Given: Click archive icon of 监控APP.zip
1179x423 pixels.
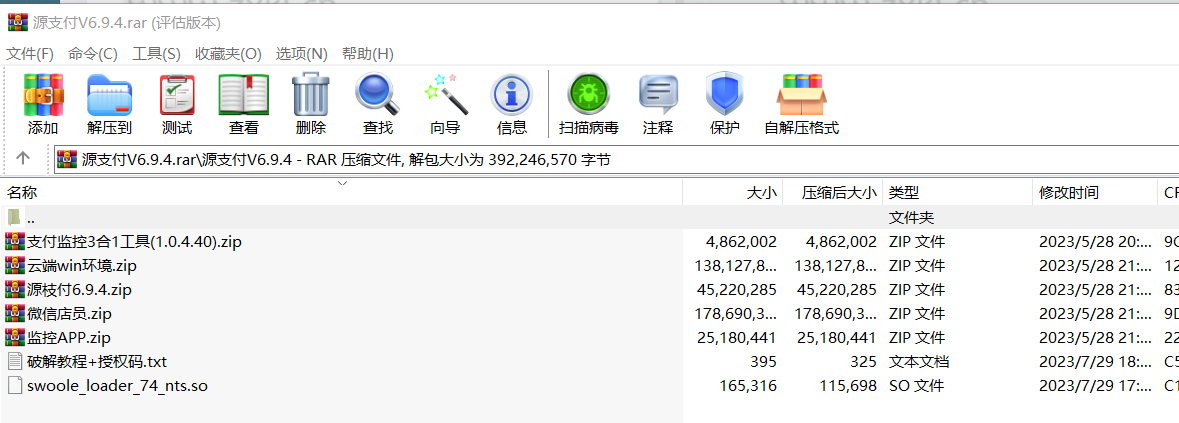Looking at the screenshot, I should (15, 338).
